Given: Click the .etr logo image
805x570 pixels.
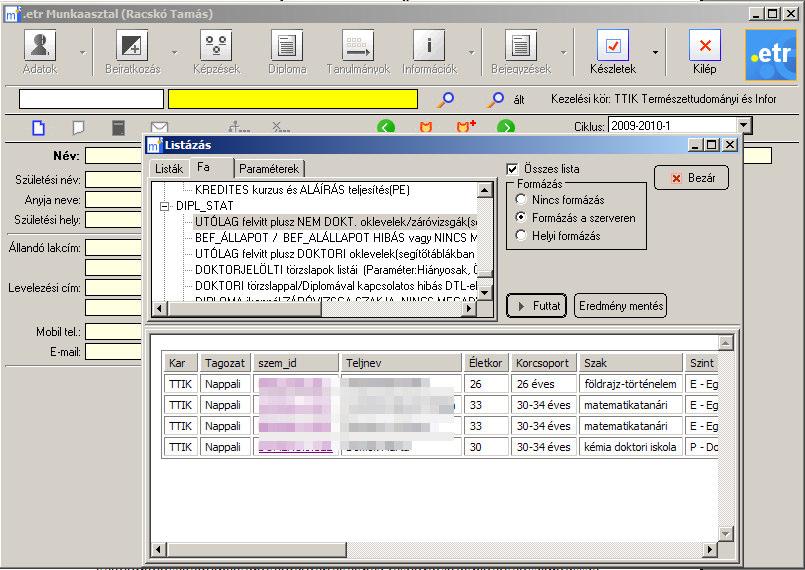Looking at the screenshot, I should [771, 55].
